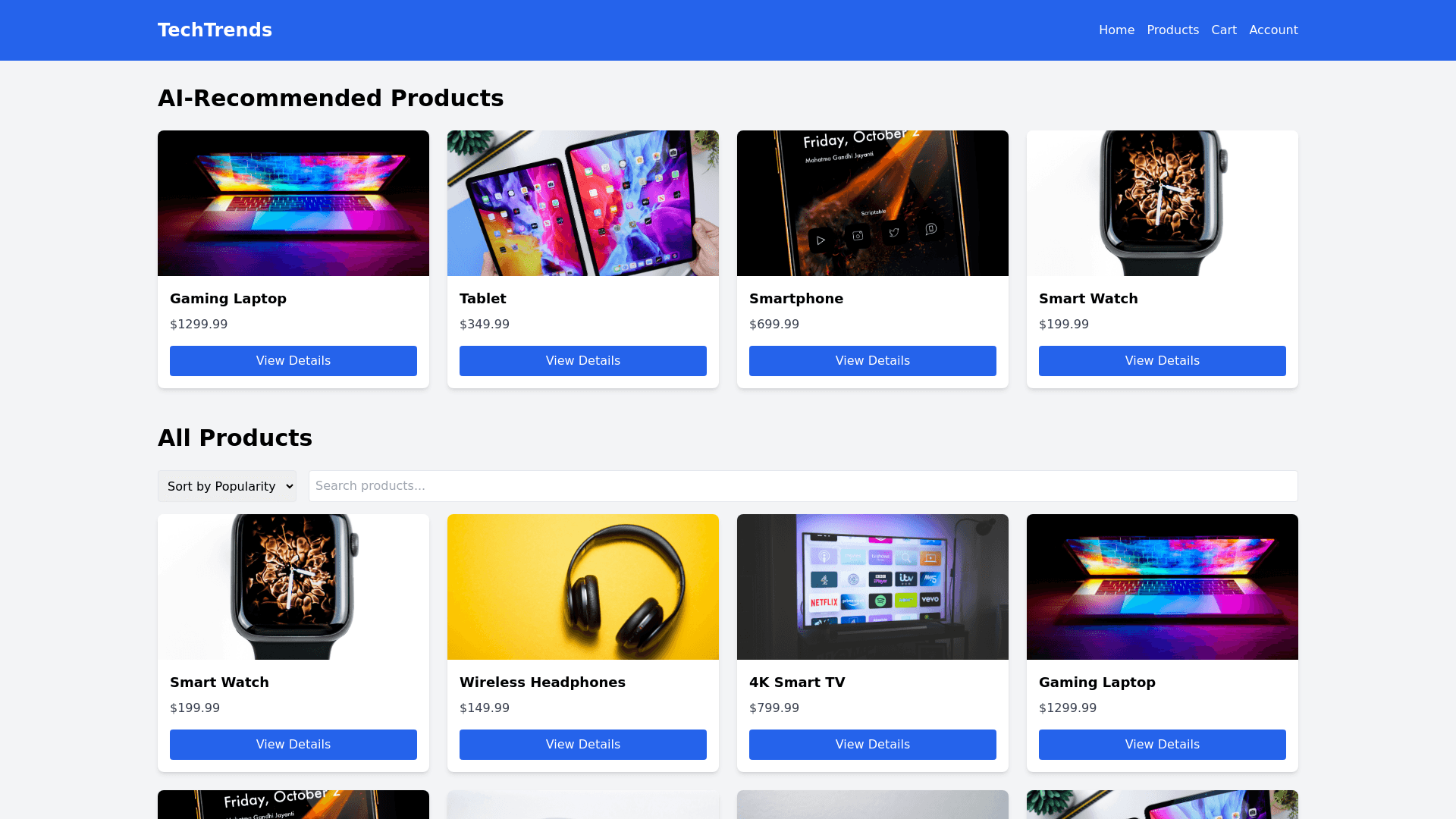Viewport: 1456px width, 819px height.
Task: Click the recommended Tablet product image
Action: pyautogui.click(x=583, y=203)
